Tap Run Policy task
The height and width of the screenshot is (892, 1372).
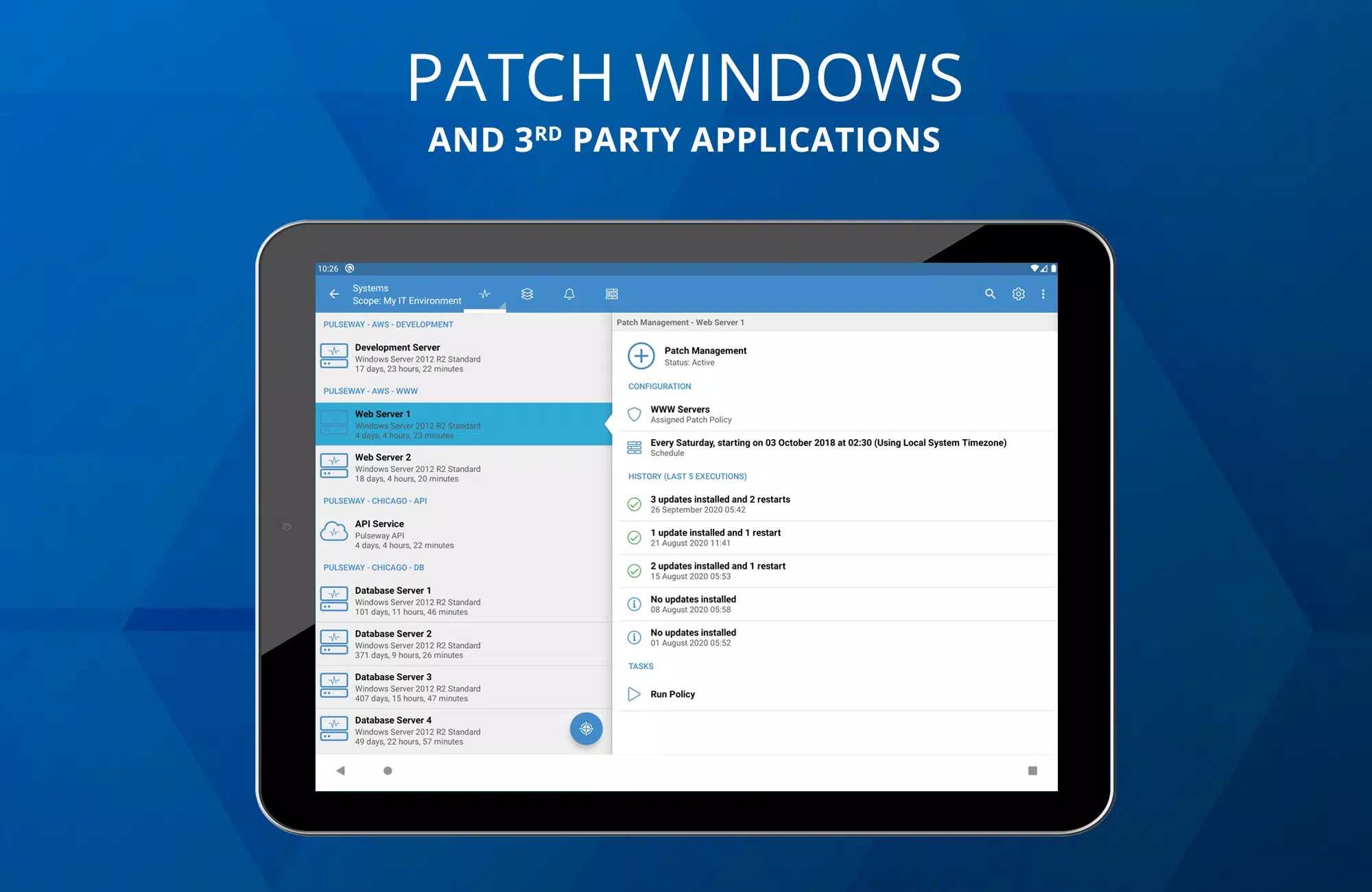pos(836,694)
